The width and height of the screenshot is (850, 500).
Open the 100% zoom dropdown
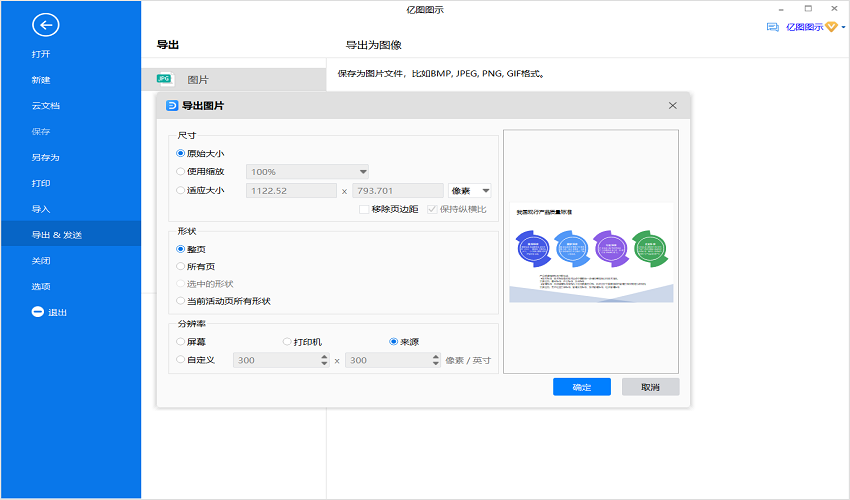click(307, 172)
